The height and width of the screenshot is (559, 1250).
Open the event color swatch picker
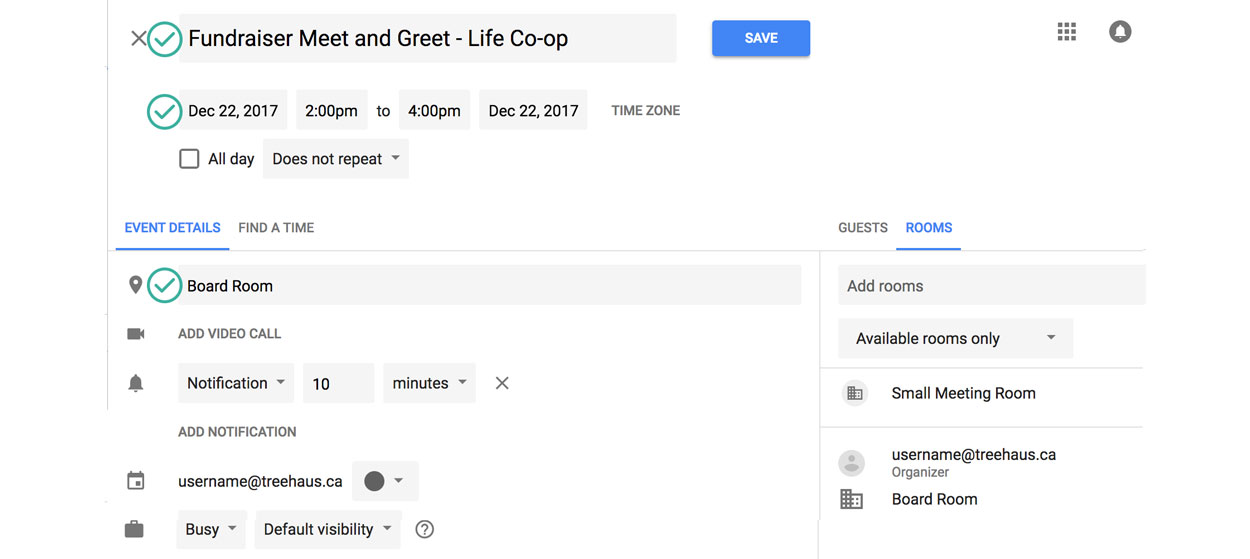pos(385,481)
